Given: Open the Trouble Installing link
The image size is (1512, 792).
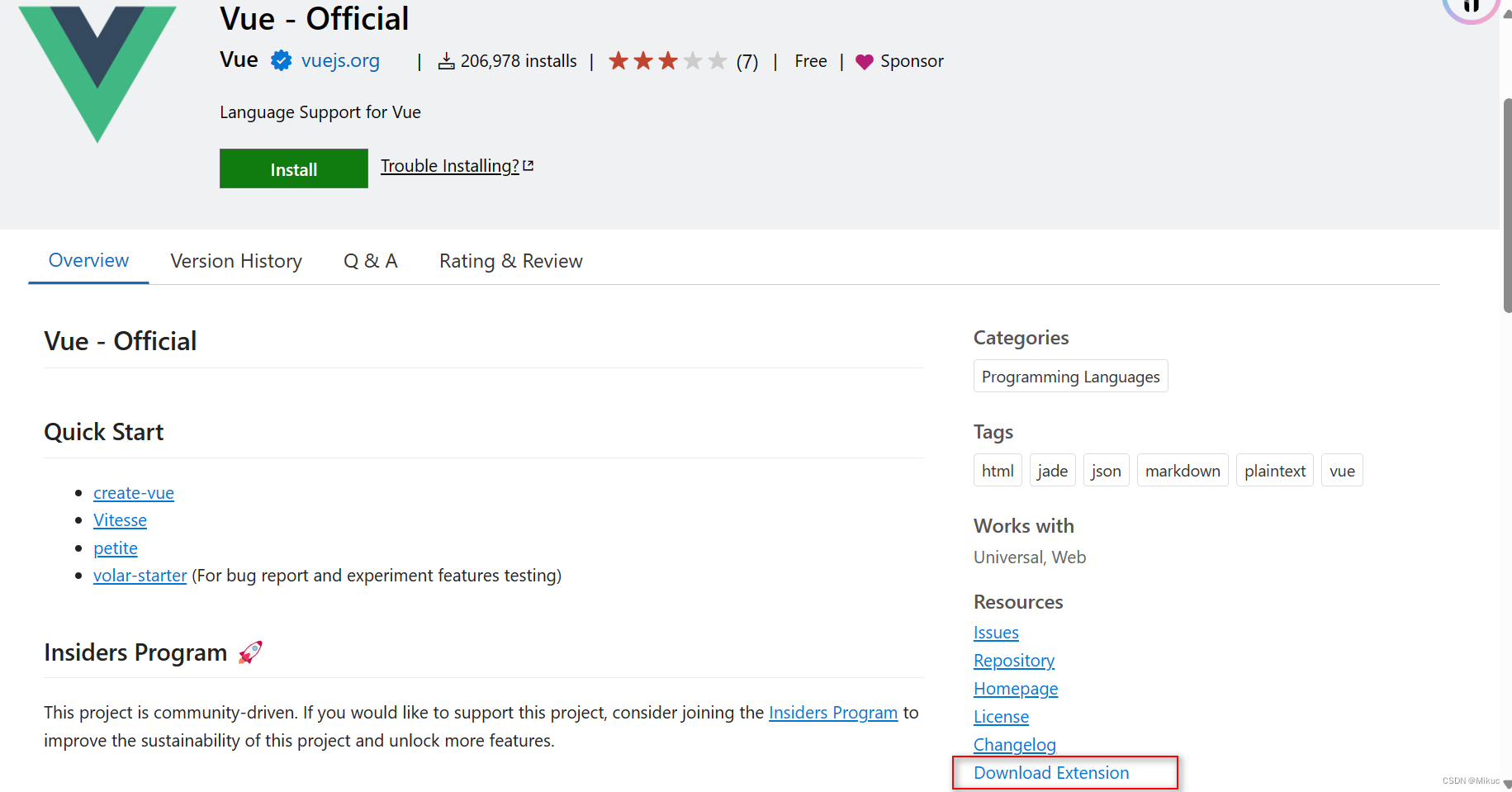Looking at the screenshot, I should [449, 166].
